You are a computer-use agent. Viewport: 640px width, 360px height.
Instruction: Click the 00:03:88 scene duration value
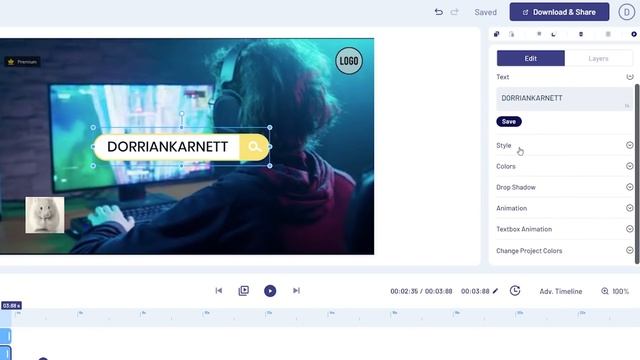(475, 291)
